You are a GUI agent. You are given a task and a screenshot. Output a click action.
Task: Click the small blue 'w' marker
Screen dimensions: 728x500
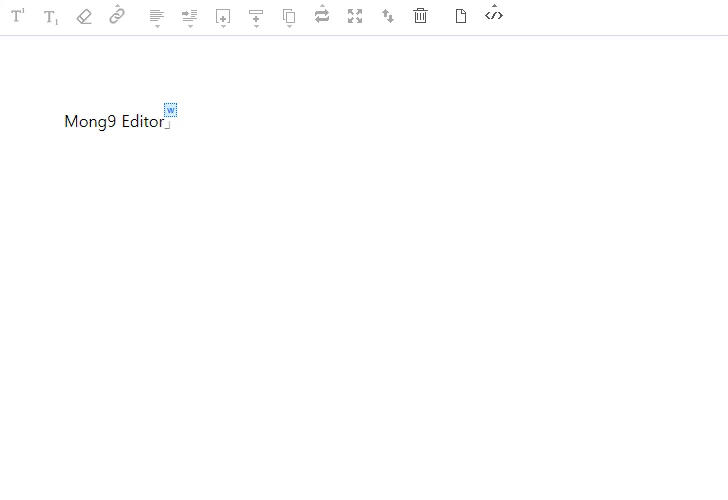click(x=170, y=110)
